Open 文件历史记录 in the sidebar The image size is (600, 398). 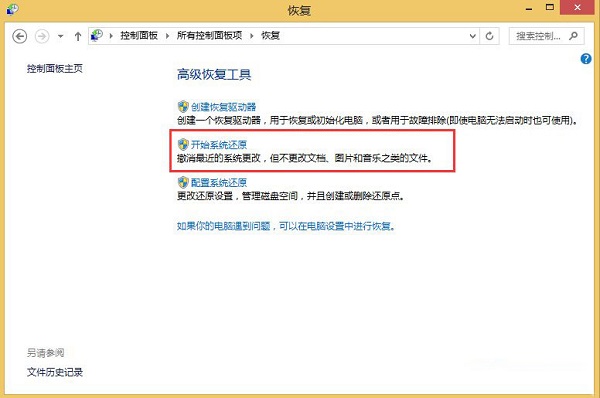[55, 372]
